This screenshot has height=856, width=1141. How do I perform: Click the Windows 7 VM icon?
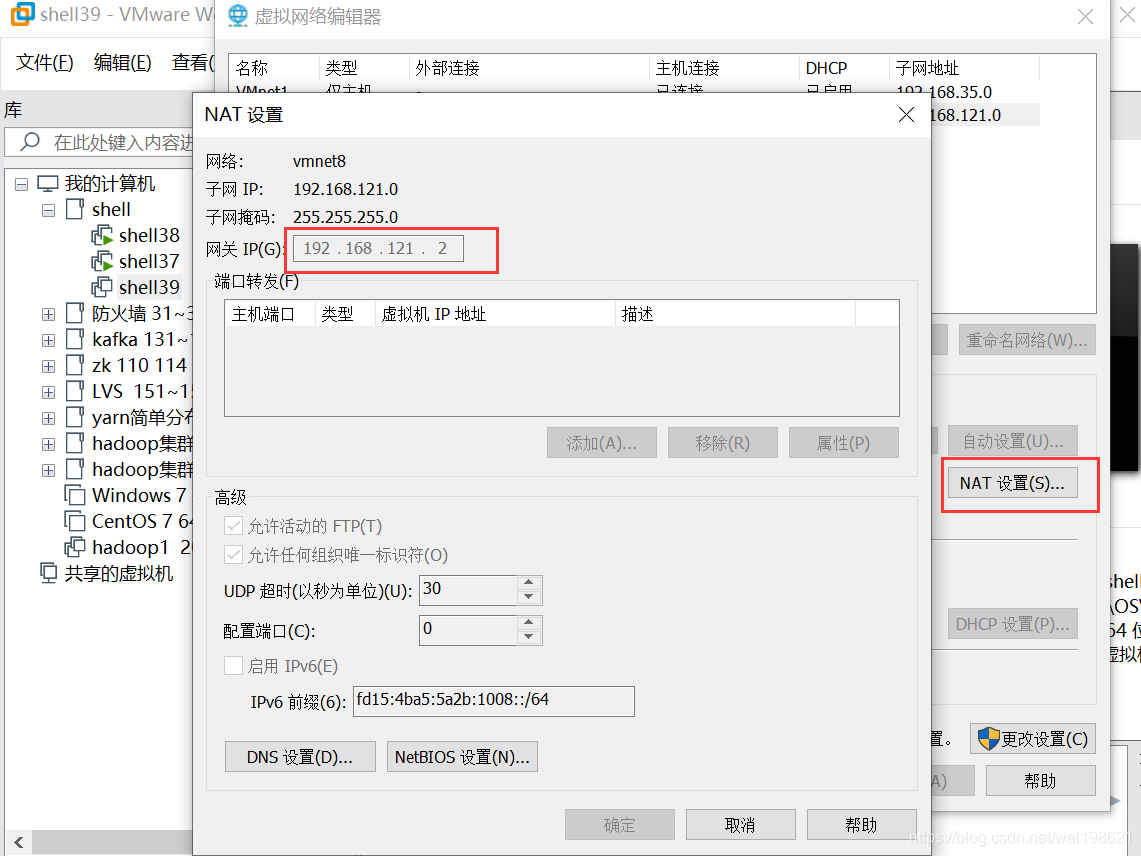click(x=74, y=496)
